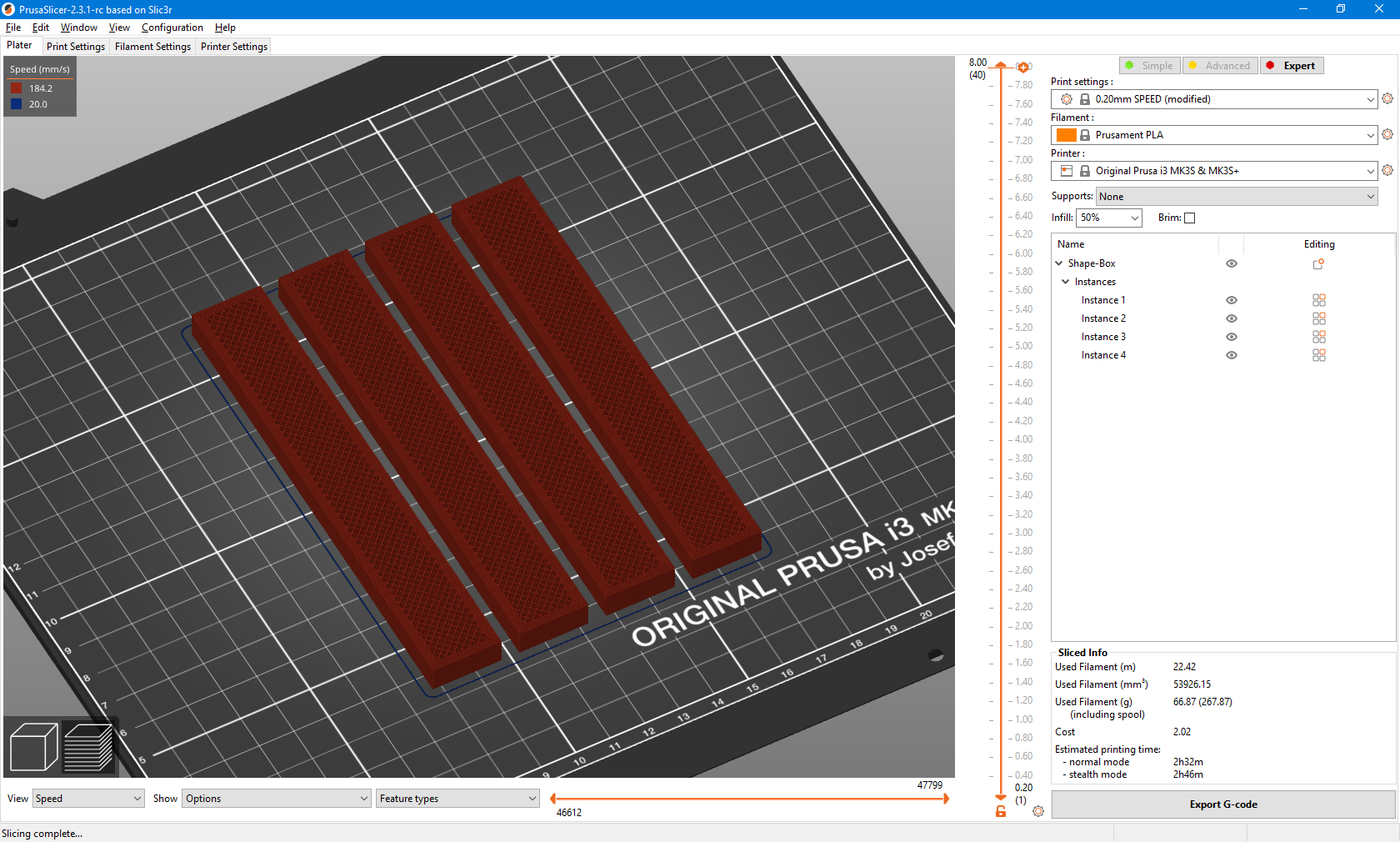Collapse the Instances tree node
This screenshot has height=842, width=1400.
(x=1066, y=282)
